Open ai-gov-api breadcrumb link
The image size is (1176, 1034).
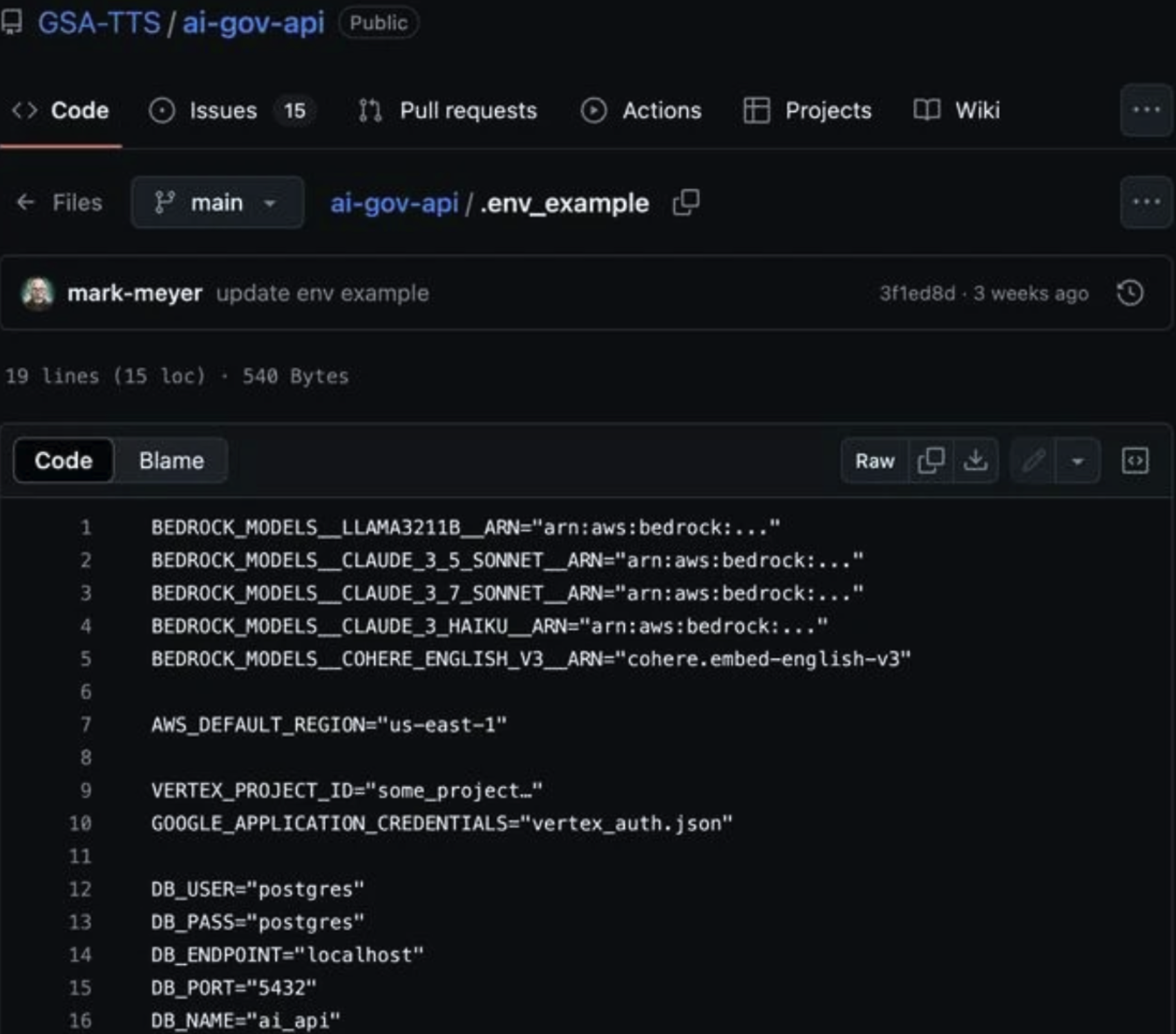(x=394, y=203)
